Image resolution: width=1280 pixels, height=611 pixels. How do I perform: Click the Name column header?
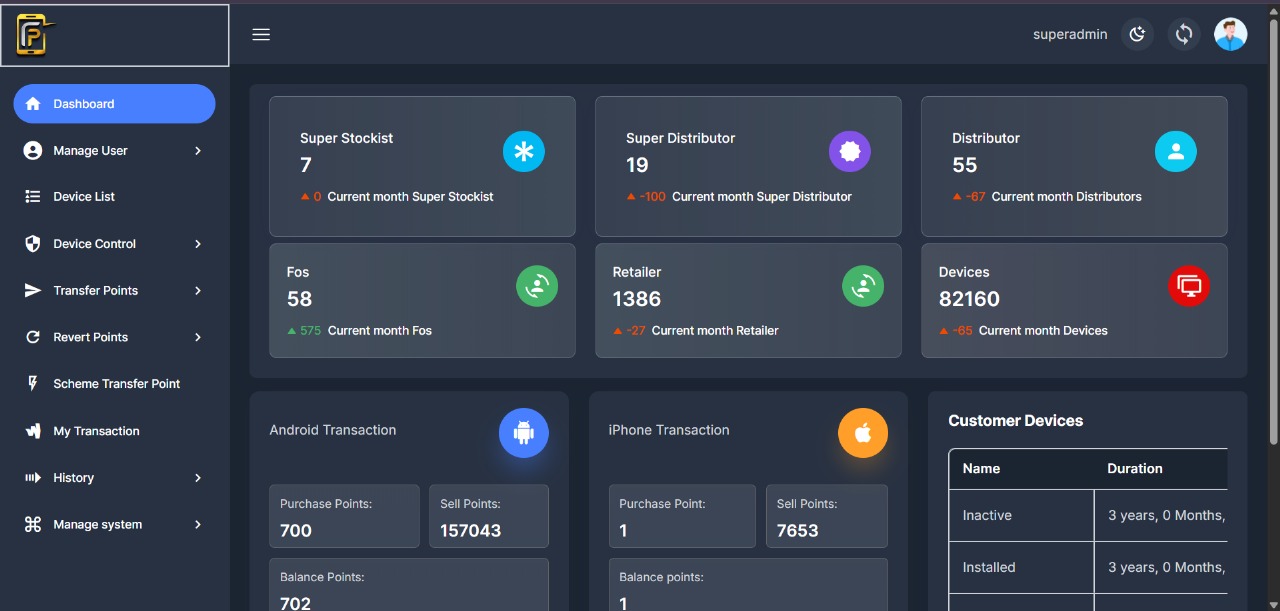coord(981,469)
